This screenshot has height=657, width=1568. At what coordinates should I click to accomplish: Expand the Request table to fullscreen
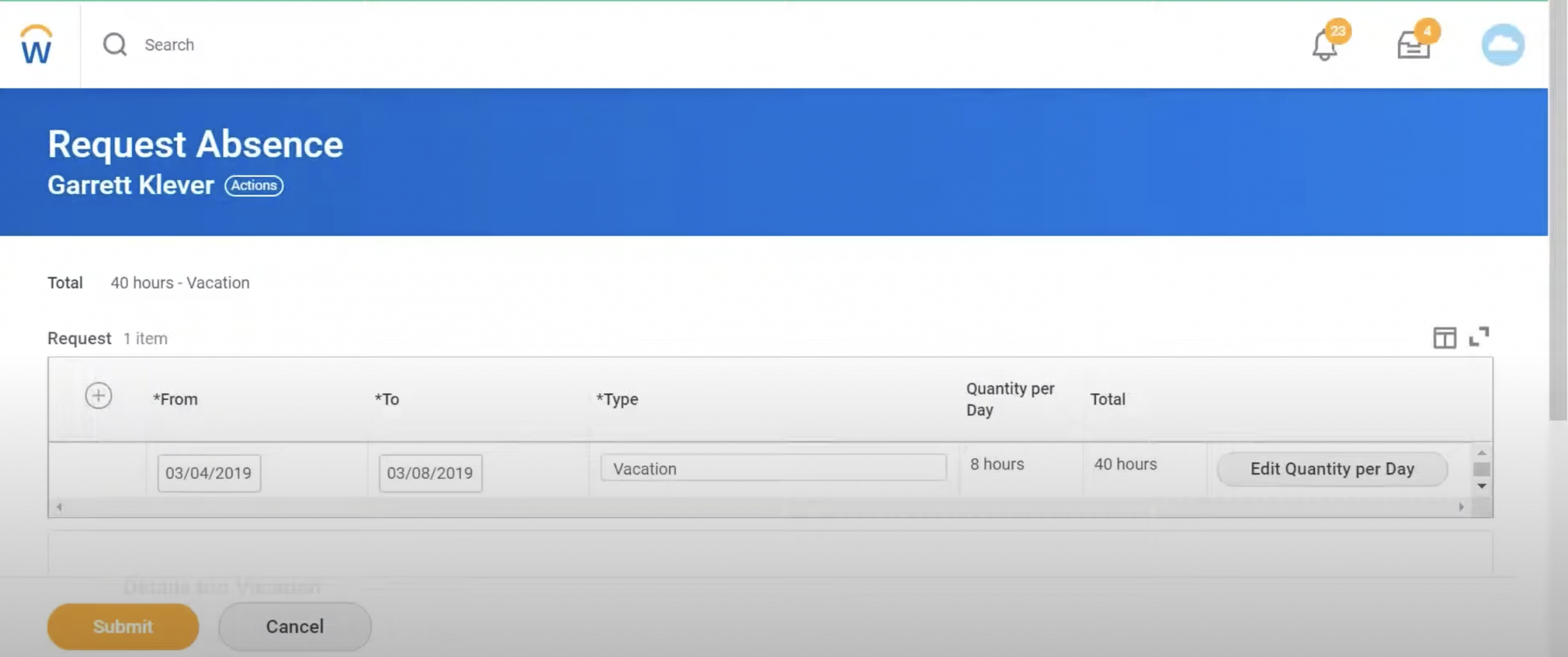pyautogui.click(x=1479, y=337)
